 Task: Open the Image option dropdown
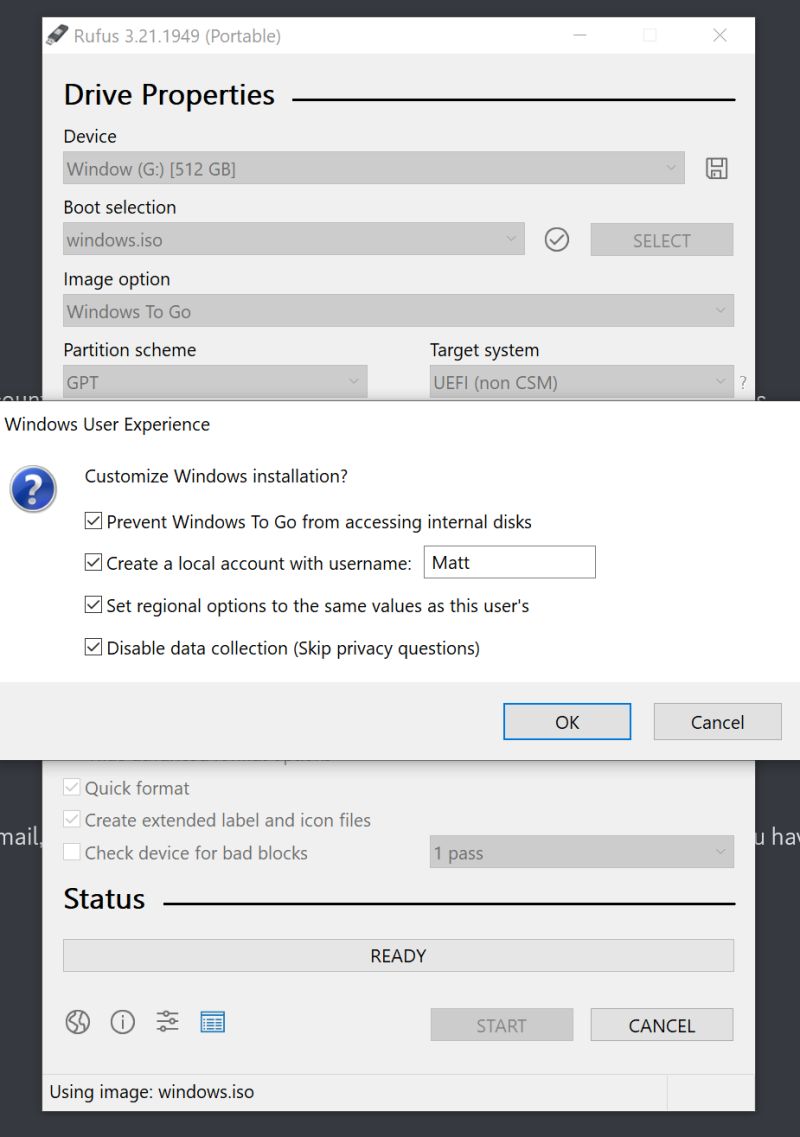(397, 311)
